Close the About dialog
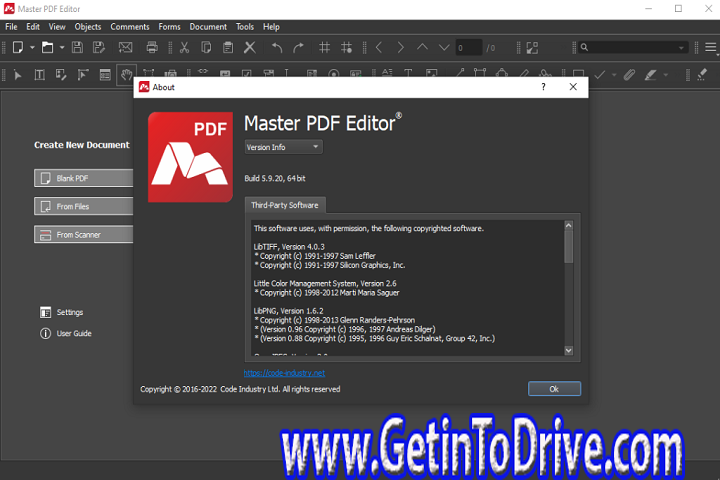This screenshot has width=720, height=480. pos(573,87)
